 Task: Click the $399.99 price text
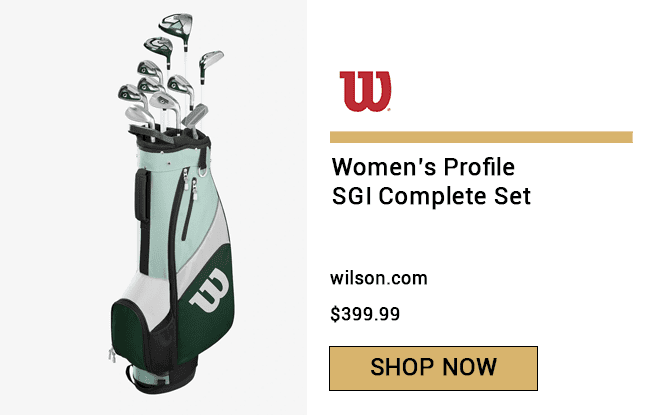pyautogui.click(x=365, y=314)
